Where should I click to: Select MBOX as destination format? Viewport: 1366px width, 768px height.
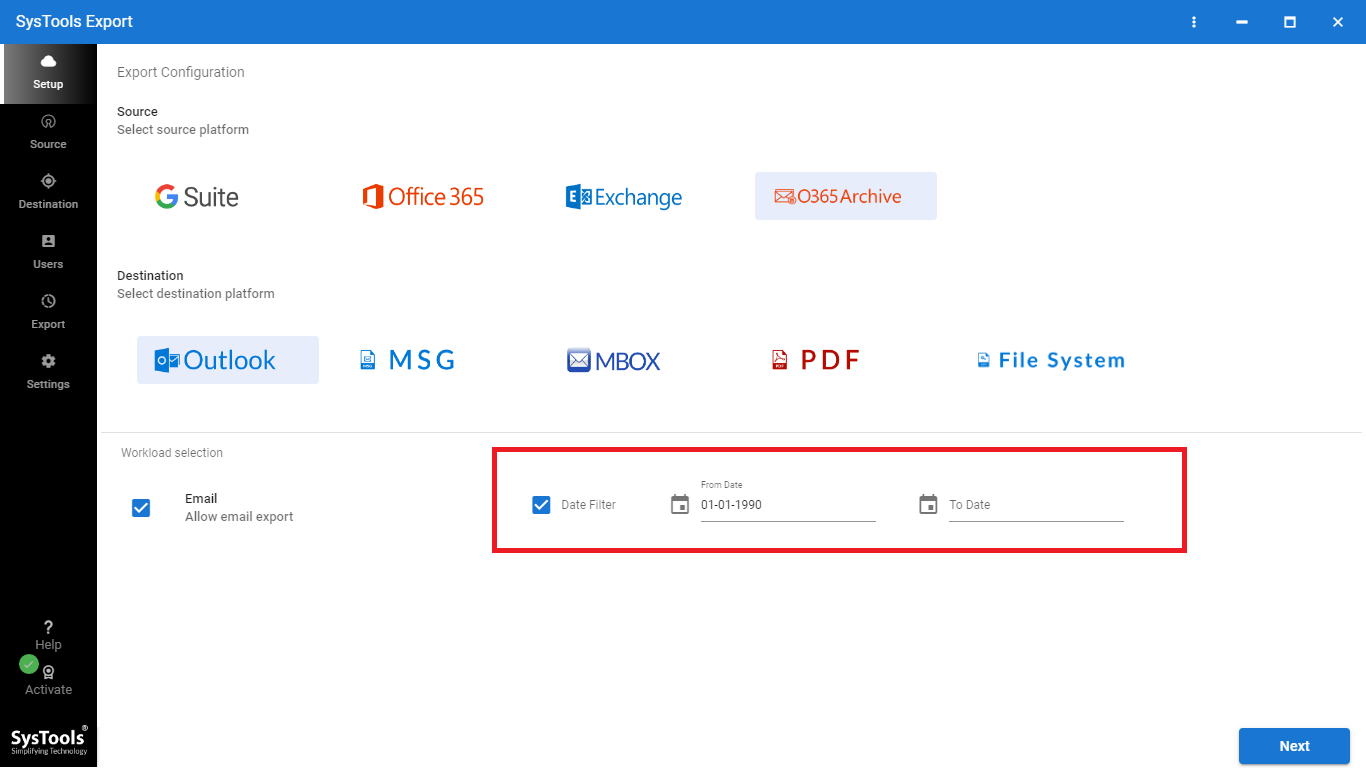point(614,361)
